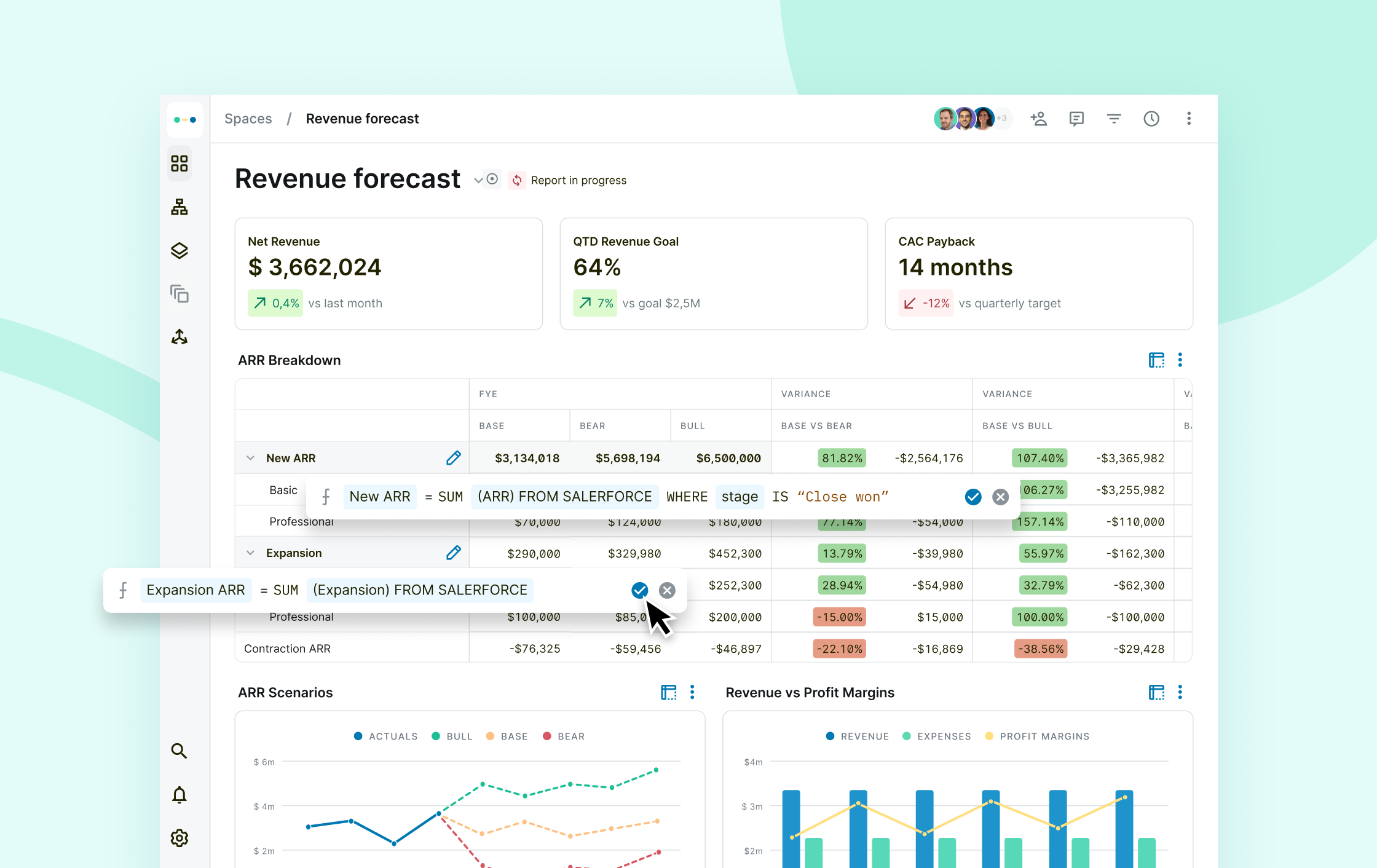Viewport: 1377px width, 868px height.
Task: Open the comments panel icon
Action: click(1076, 118)
